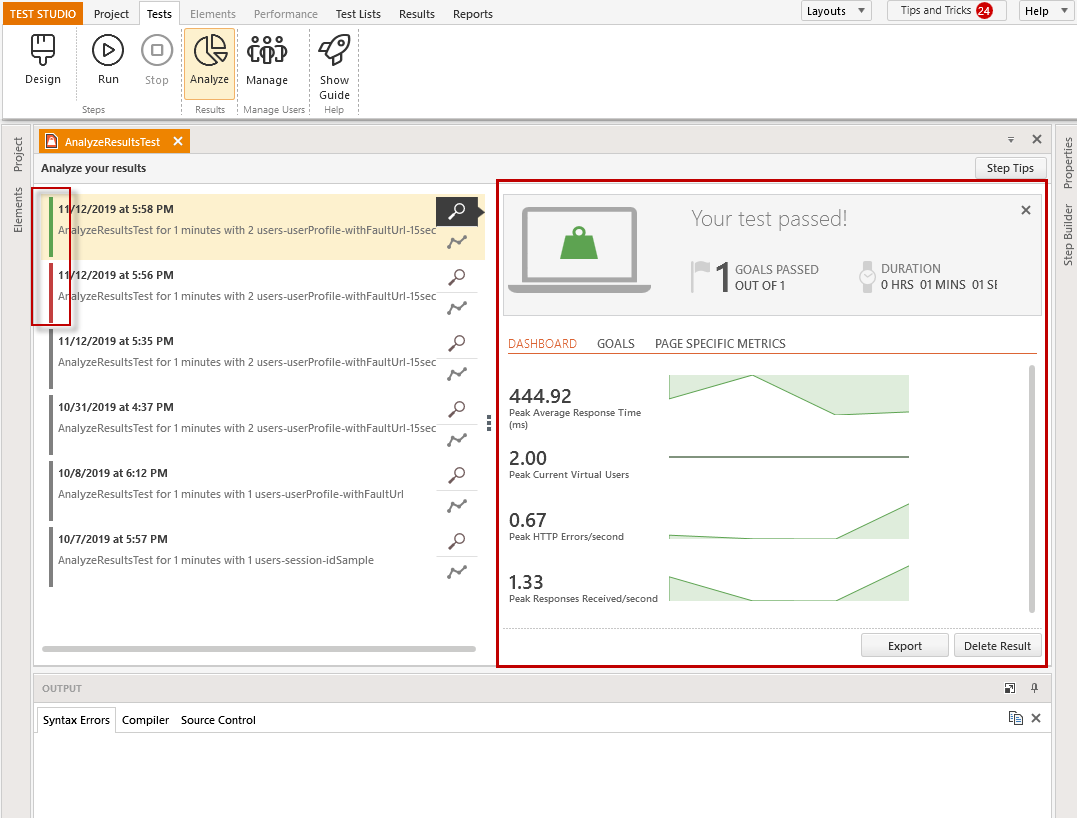Copy output contents icon
The width and height of the screenshot is (1077, 818).
coord(1015,718)
